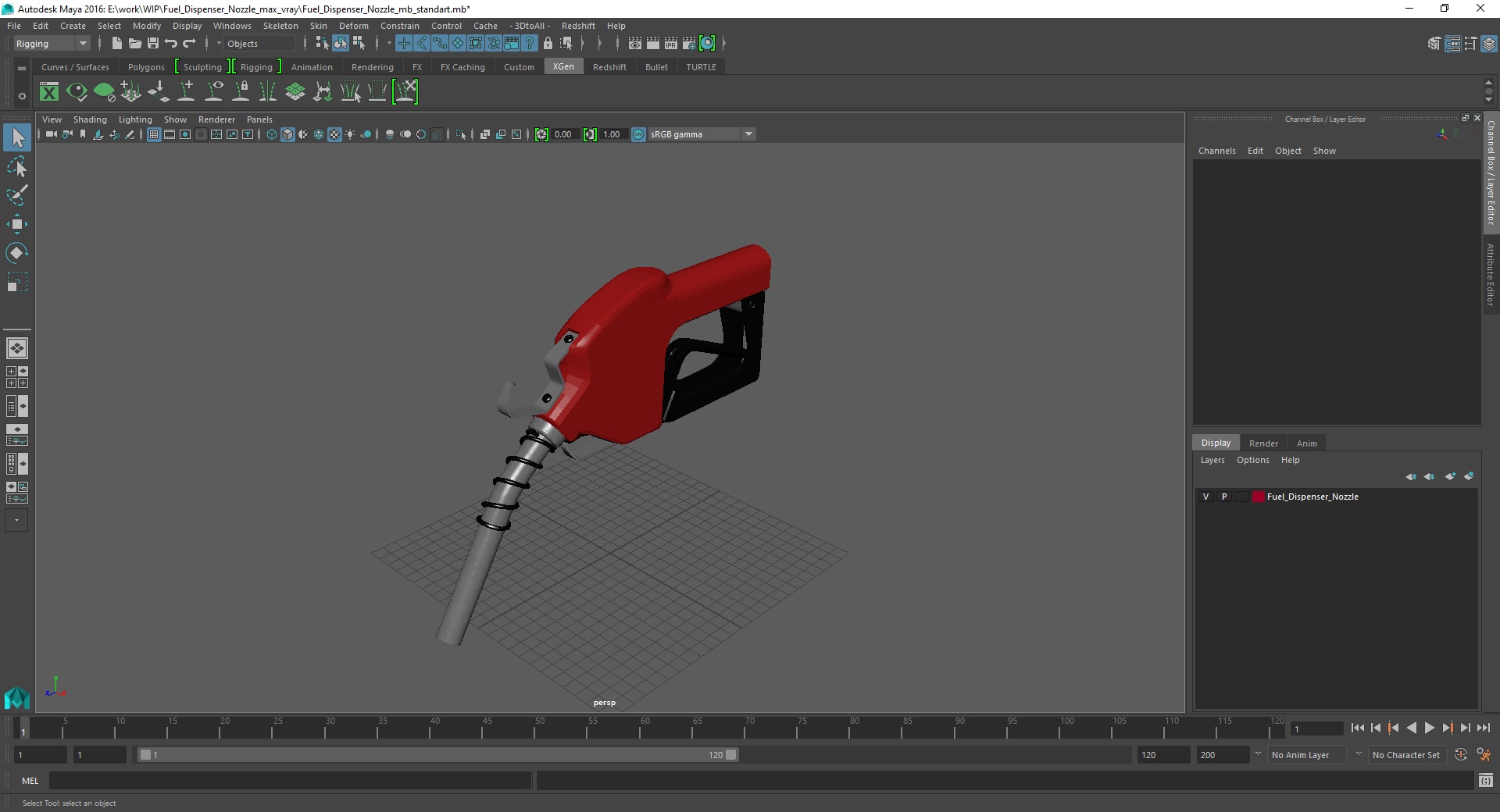This screenshot has height=812, width=1500.
Task: Switch to the Render layer tab
Action: click(x=1263, y=443)
